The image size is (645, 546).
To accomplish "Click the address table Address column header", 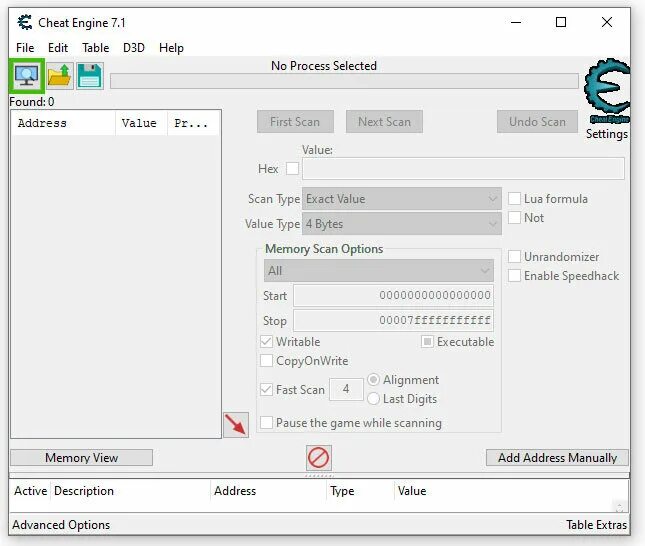I will pyautogui.click(x=269, y=491).
